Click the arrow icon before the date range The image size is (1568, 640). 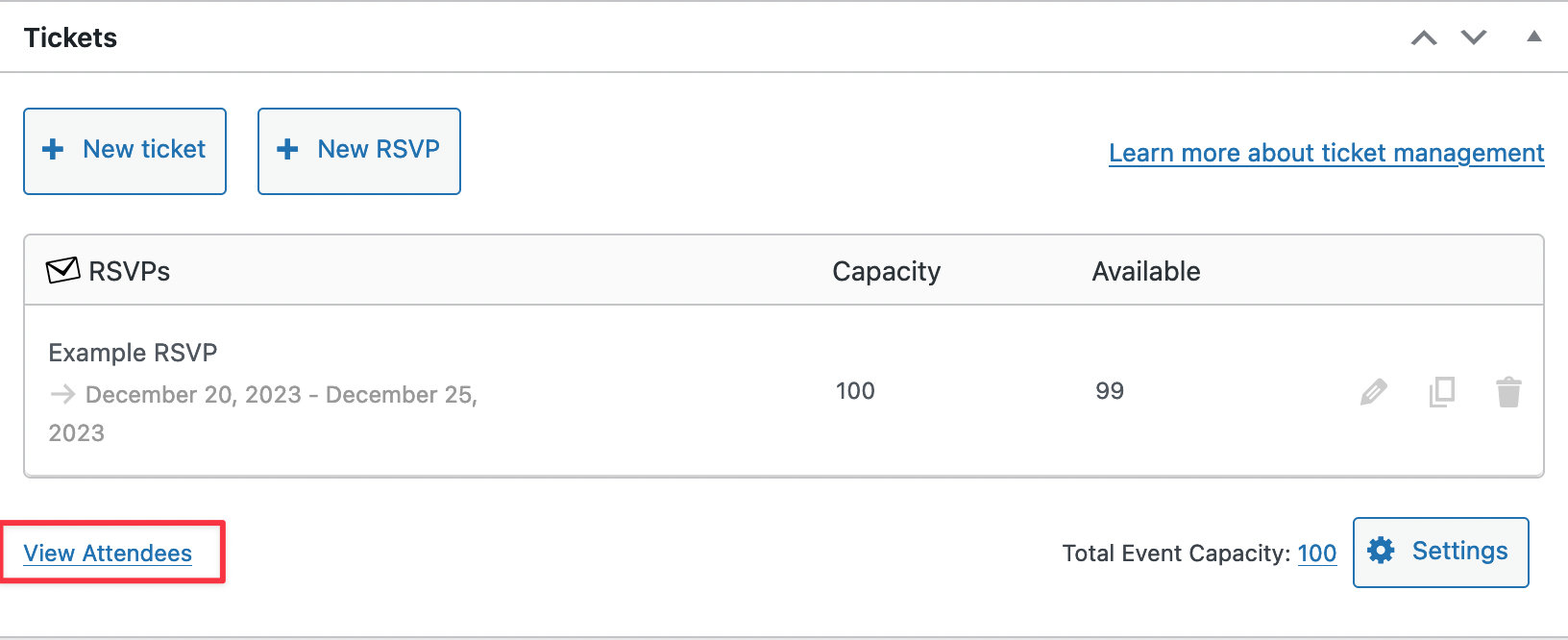[62, 394]
